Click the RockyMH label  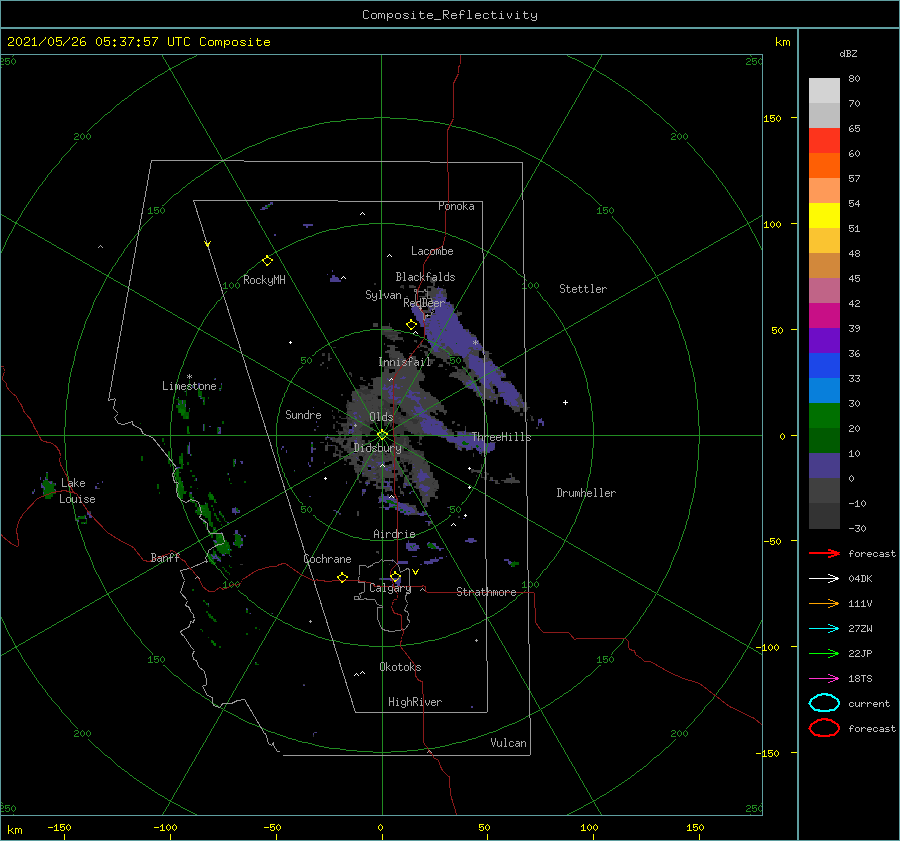pyautogui.click(x=264, y=280)
